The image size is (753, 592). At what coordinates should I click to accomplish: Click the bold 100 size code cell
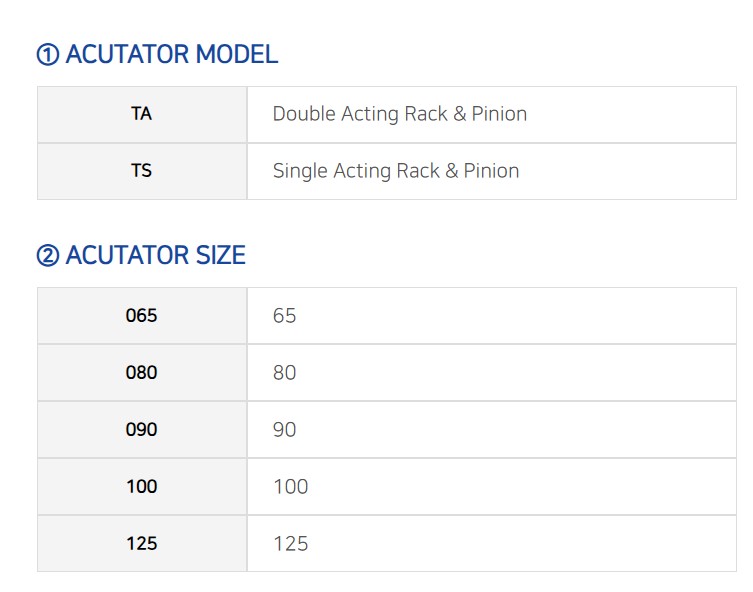point(142,486)
